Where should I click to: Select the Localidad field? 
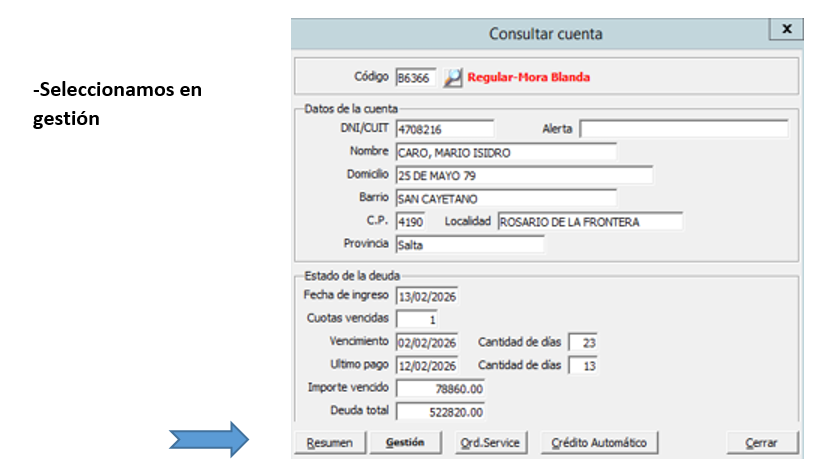coord(589,221)
